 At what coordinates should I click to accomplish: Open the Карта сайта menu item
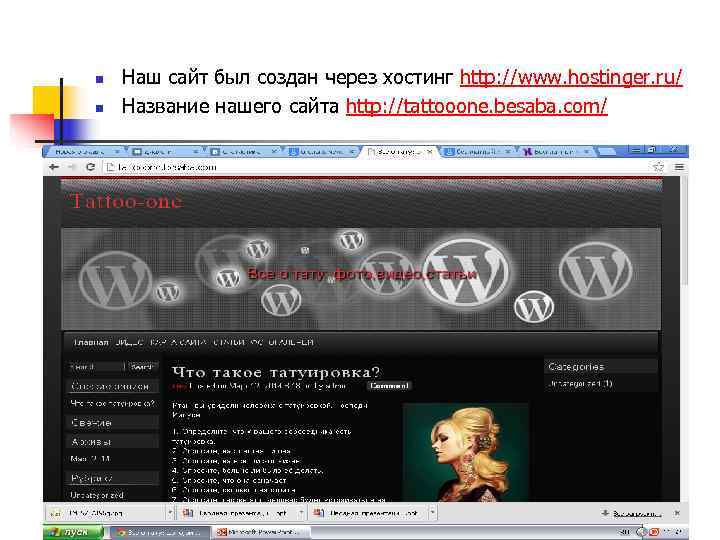coord(178,343)
